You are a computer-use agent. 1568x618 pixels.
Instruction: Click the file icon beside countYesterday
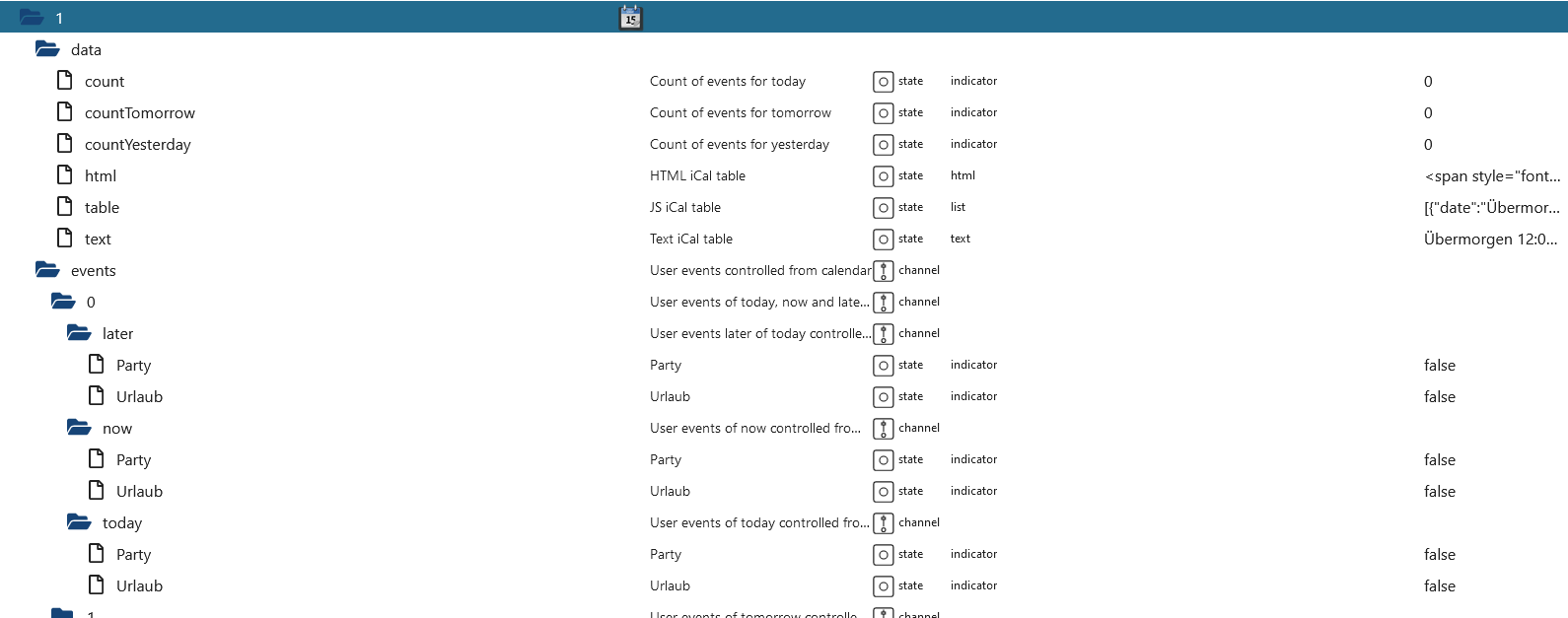65,144
